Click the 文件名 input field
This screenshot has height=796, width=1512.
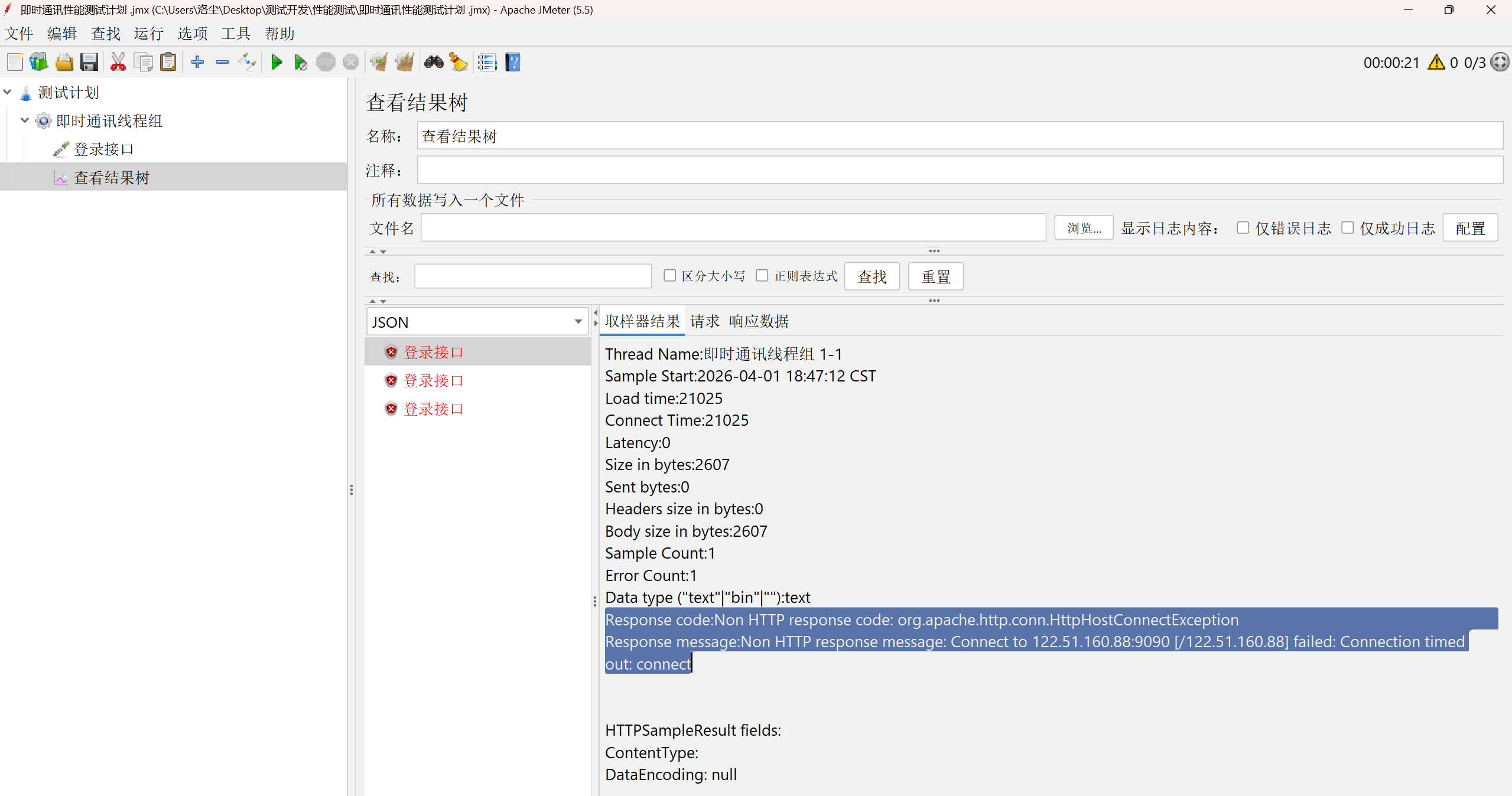tap(733, 229)
